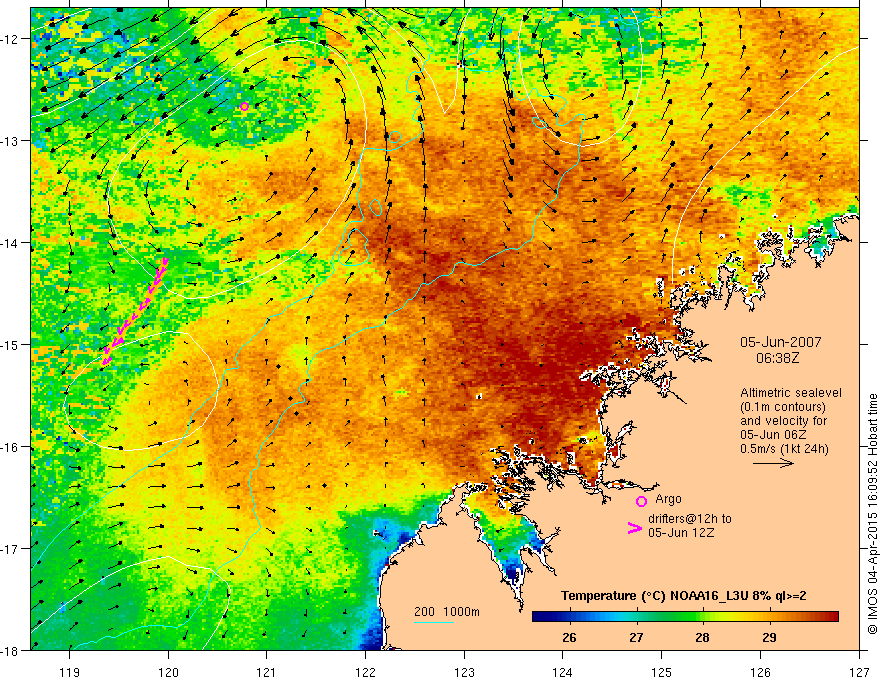The image size is (880, 680).
Task: Click the '127' longitude axis label
Action: [859, 672]
